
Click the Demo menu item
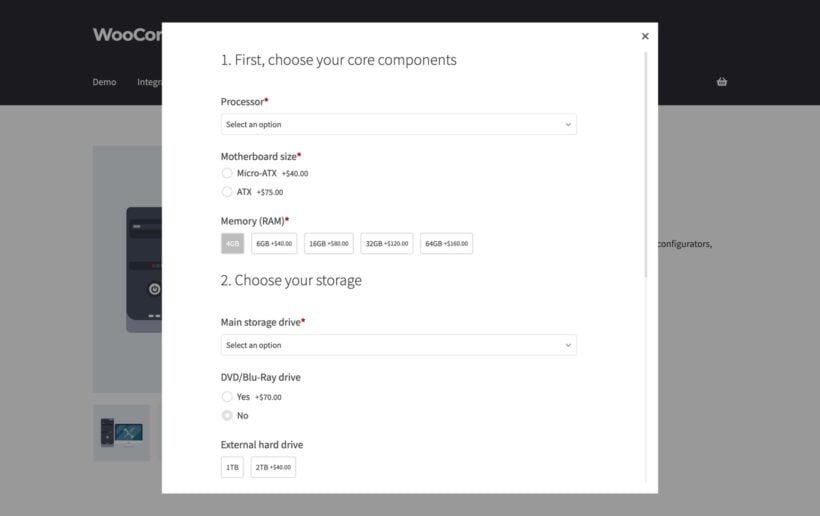click(104, 82)
